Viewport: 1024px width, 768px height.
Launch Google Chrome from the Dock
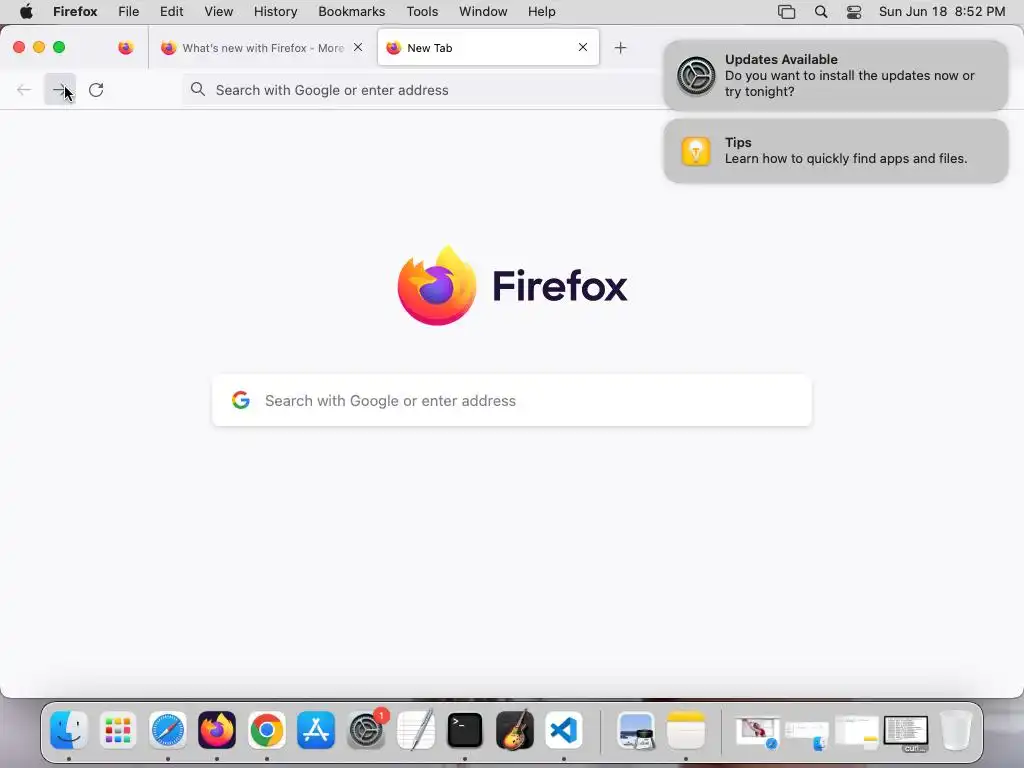tap(266, 729)
